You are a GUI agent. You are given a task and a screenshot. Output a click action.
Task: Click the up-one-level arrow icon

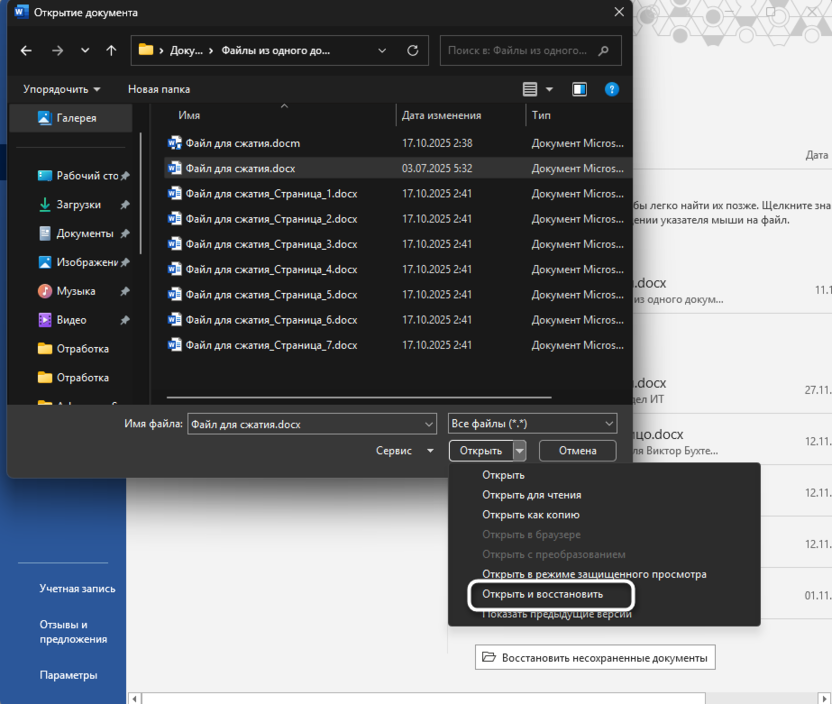111,50
